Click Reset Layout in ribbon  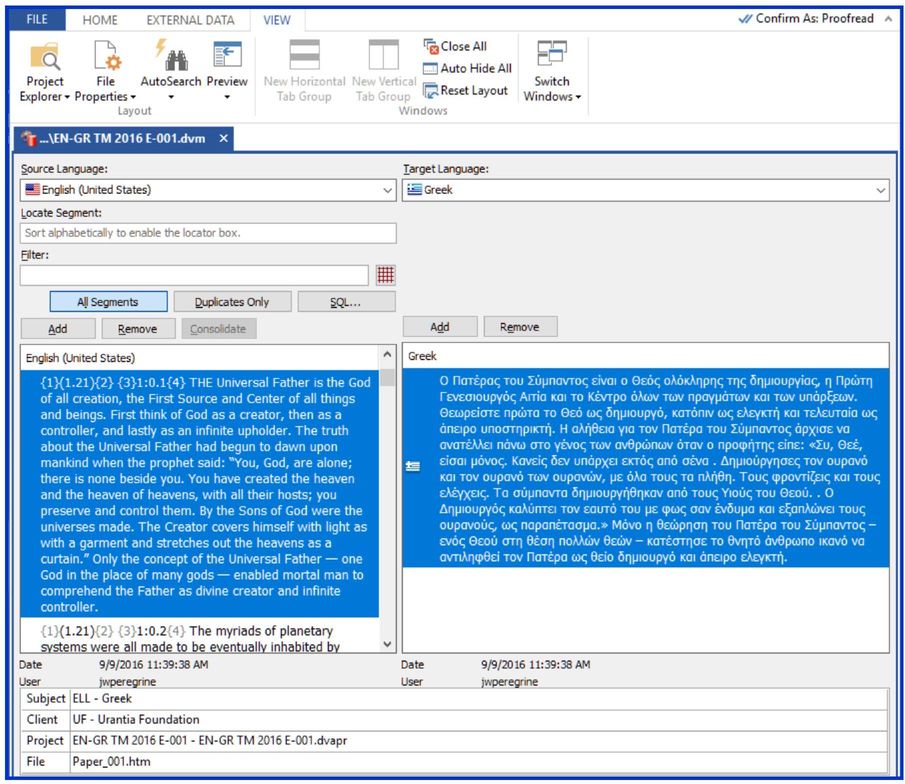[x=466, y=90]
